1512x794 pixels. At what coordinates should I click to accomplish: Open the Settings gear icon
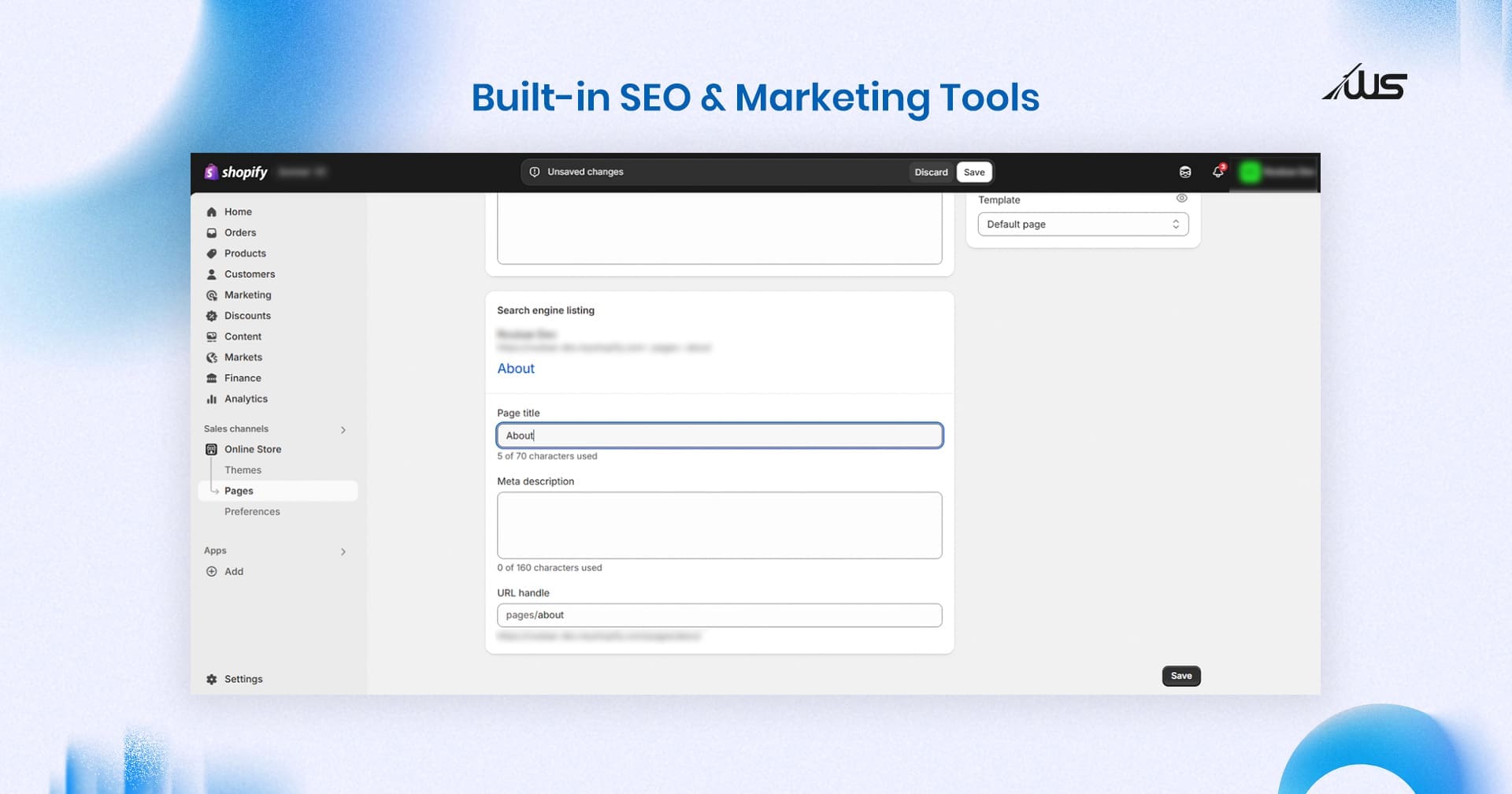point(211,679)
